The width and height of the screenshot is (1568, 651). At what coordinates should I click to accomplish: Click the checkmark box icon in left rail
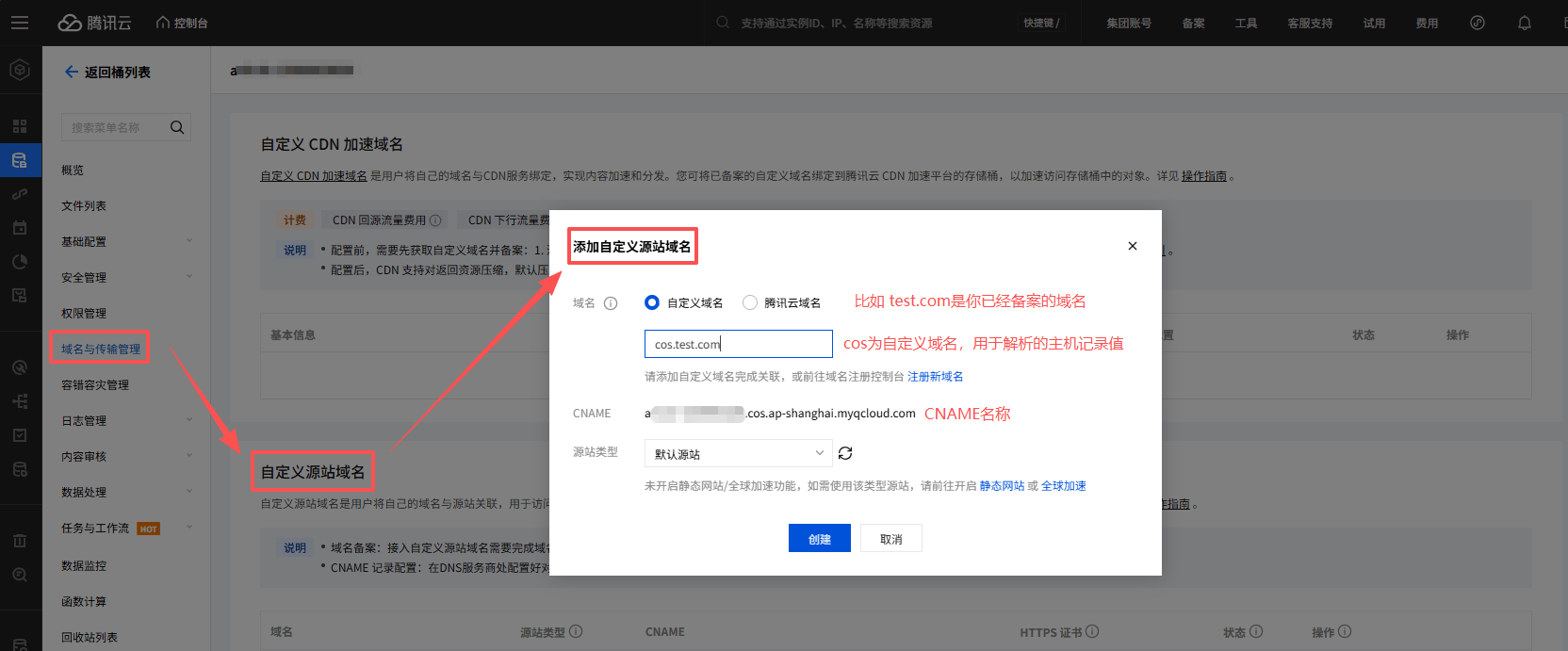coord(20,435)
